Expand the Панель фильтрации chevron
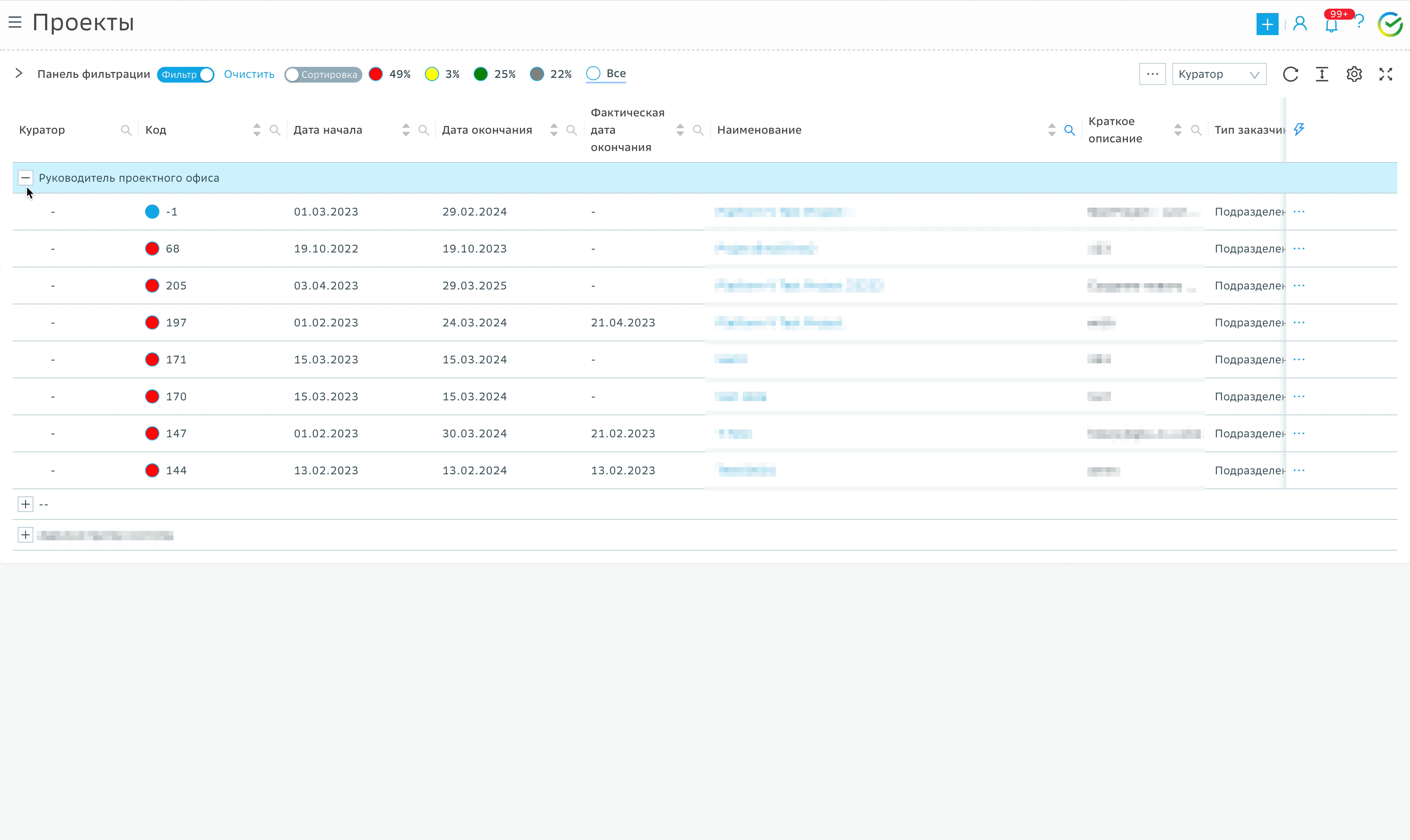 (x=18, y=74)
